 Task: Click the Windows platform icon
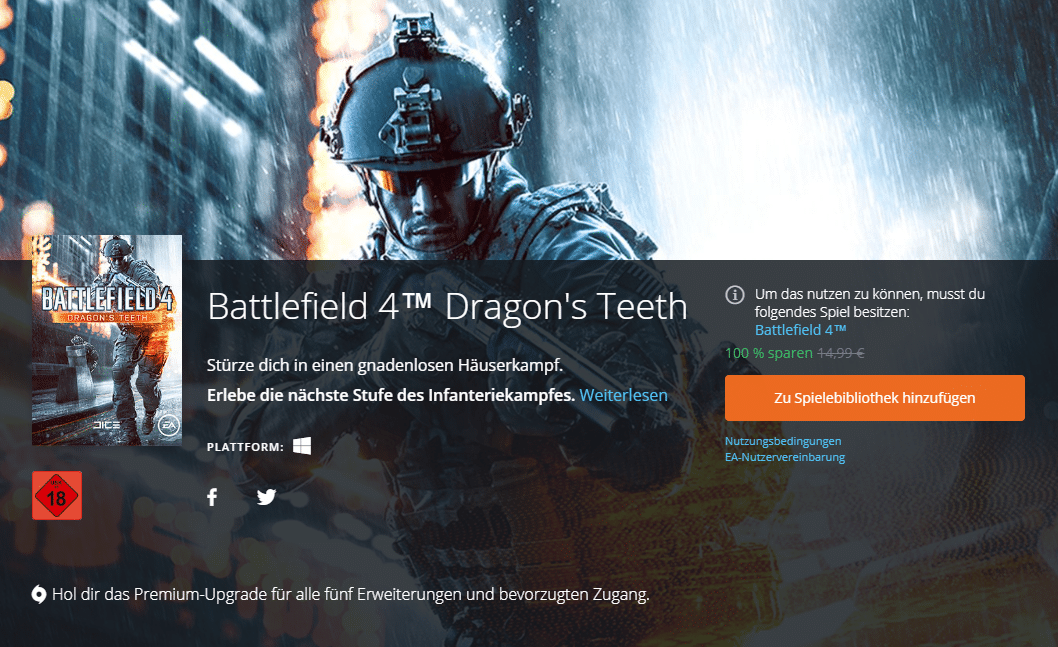click(302, 446)
